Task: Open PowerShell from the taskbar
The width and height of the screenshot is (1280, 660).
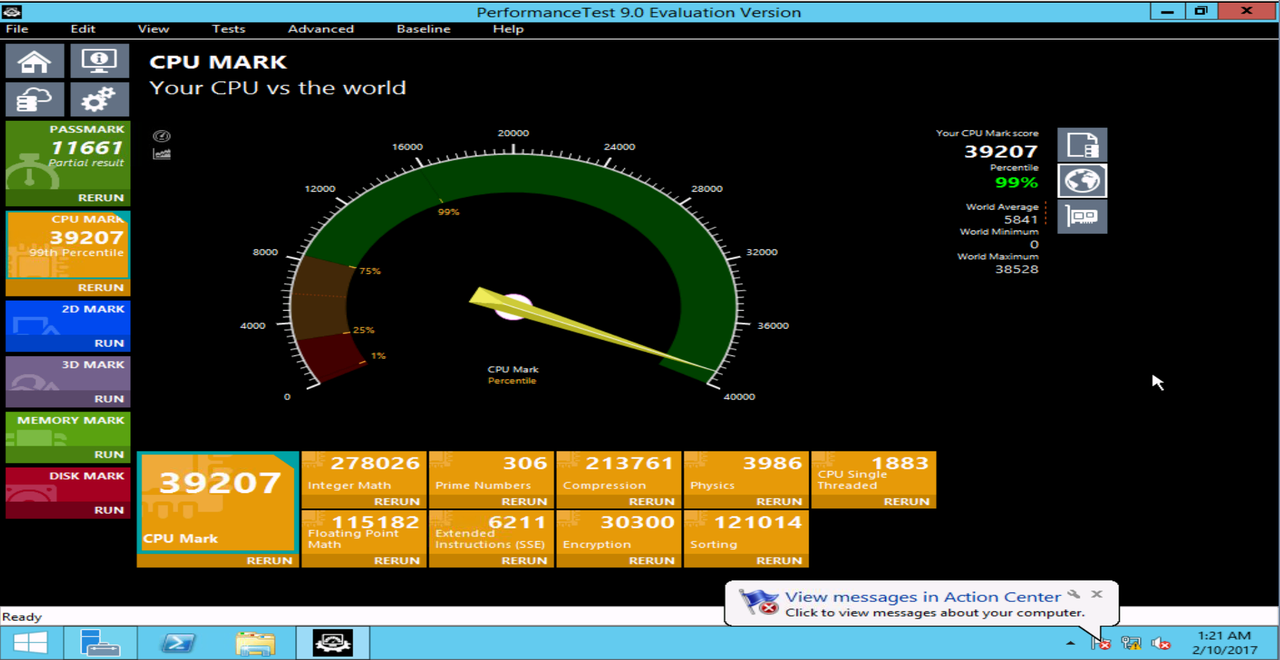Action: 178,642
